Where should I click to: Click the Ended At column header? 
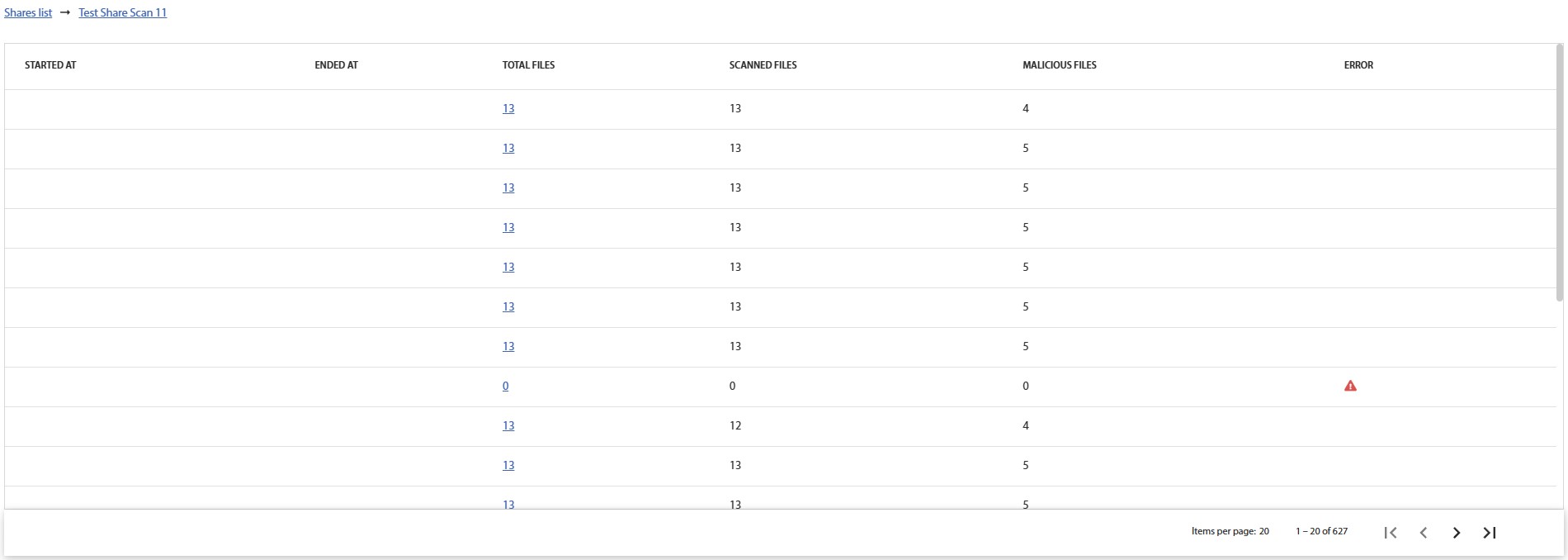coord(336,65)
